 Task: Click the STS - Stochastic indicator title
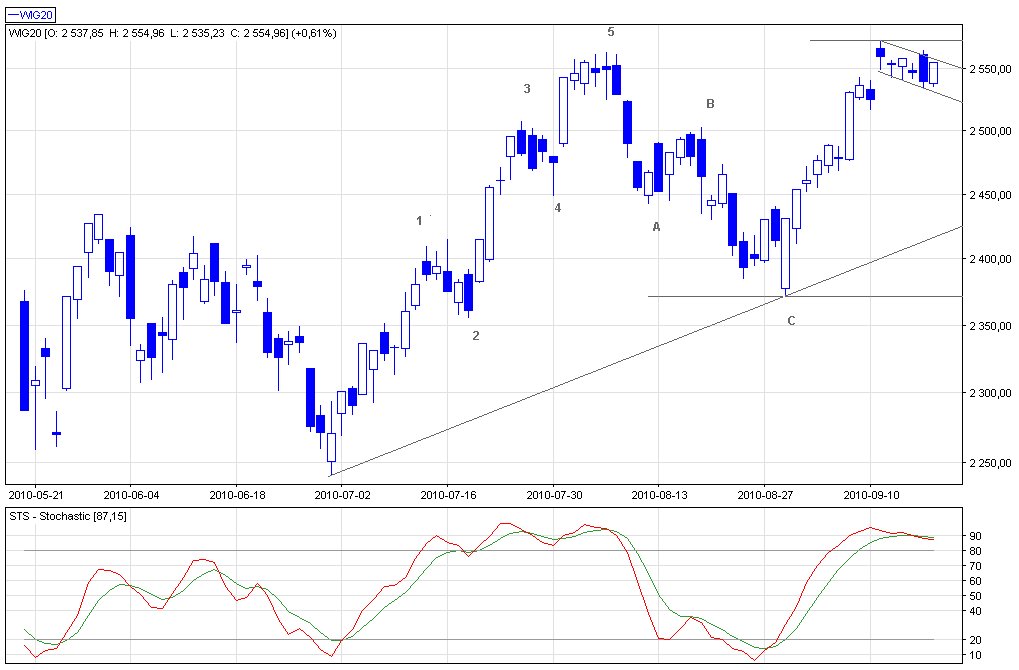pyautogui.click(x=66, y=516)
